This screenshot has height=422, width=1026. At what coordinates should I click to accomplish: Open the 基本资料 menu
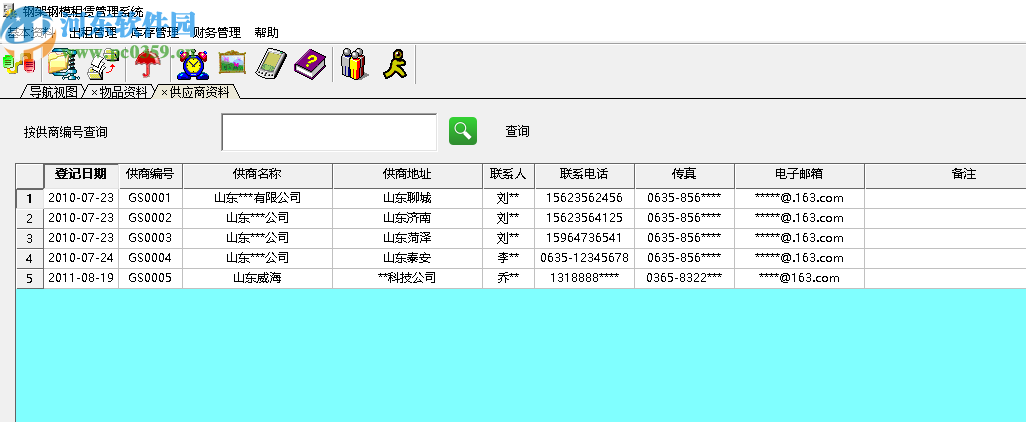pos(31,33)
